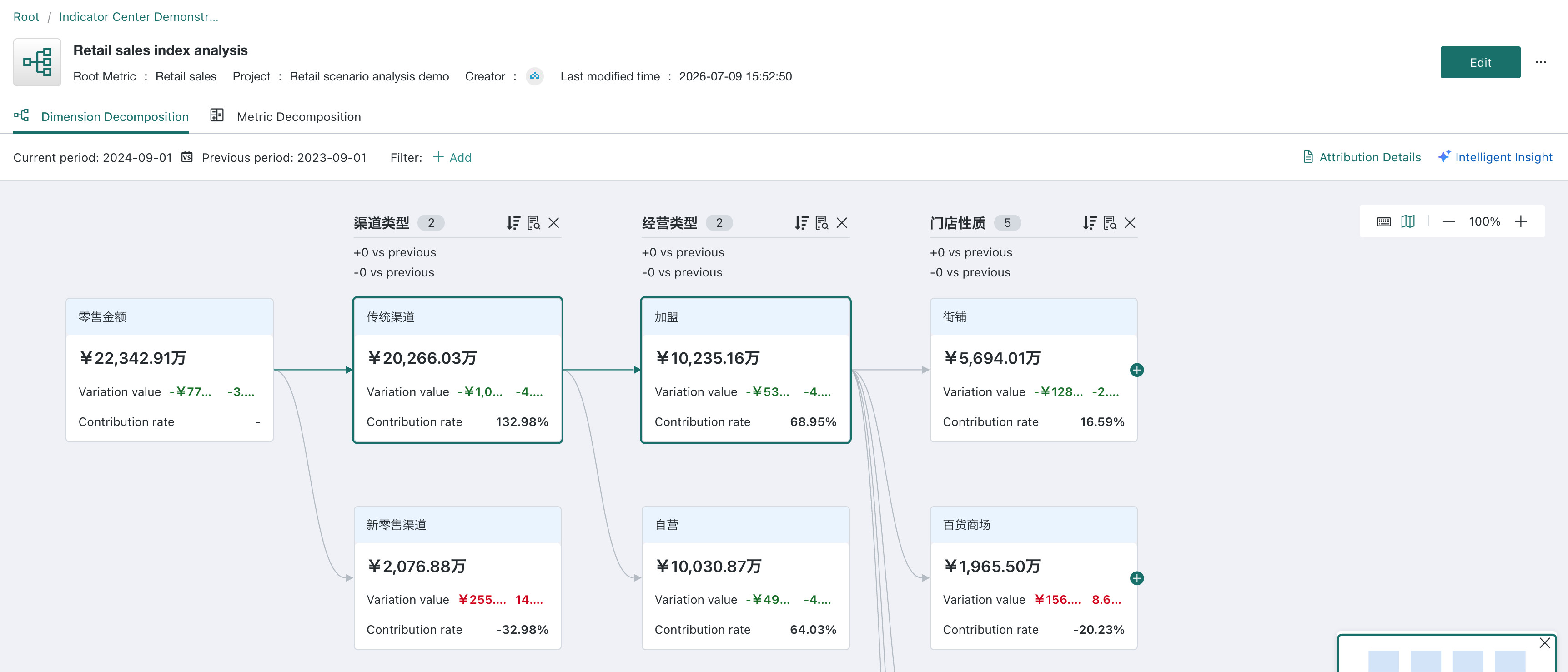Select the 新零售渠道 node card
This screenshot has height=672, width=1568.
point(457,578)
